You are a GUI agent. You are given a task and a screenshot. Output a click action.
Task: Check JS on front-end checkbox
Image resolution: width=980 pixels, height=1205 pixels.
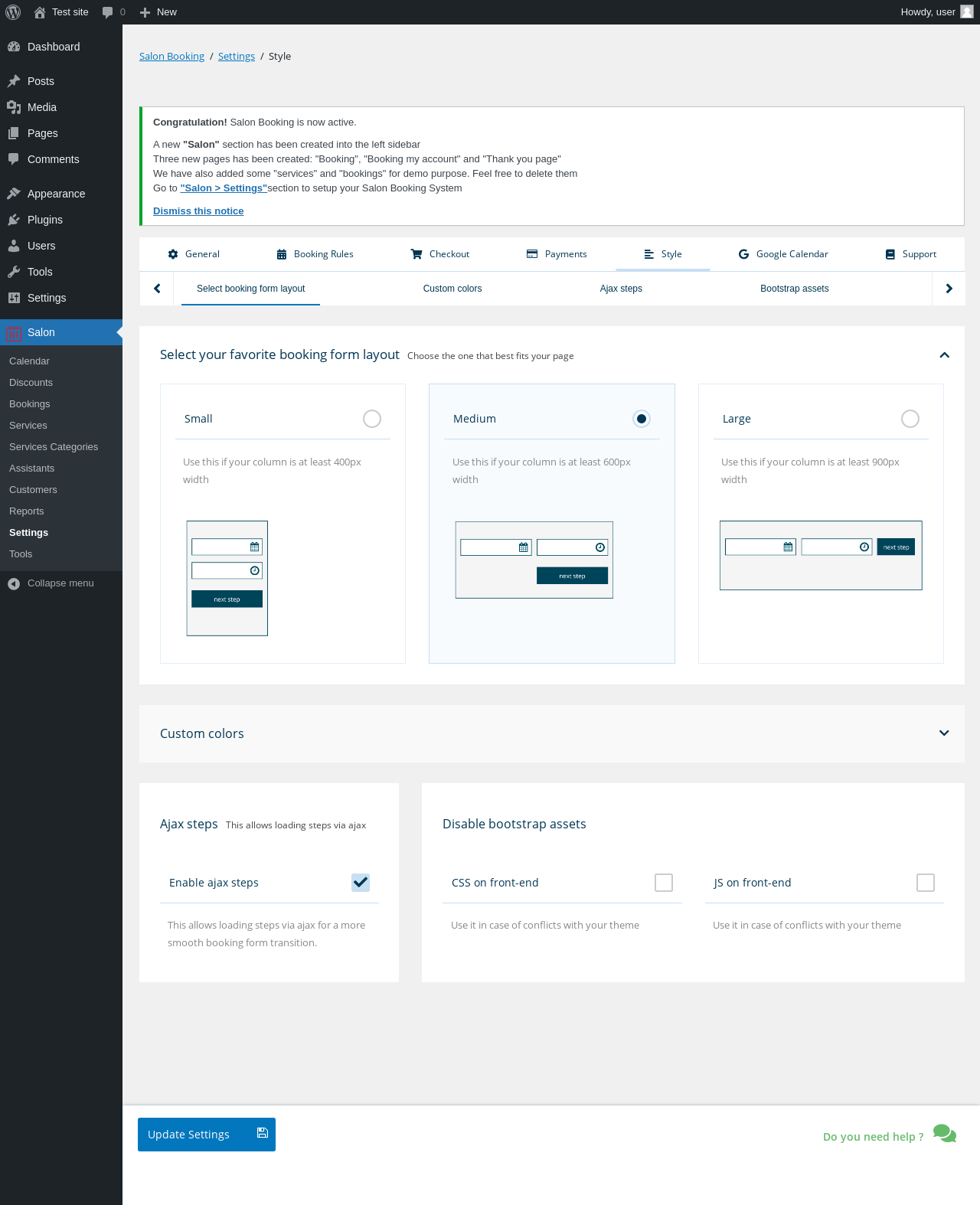(926, 883)
